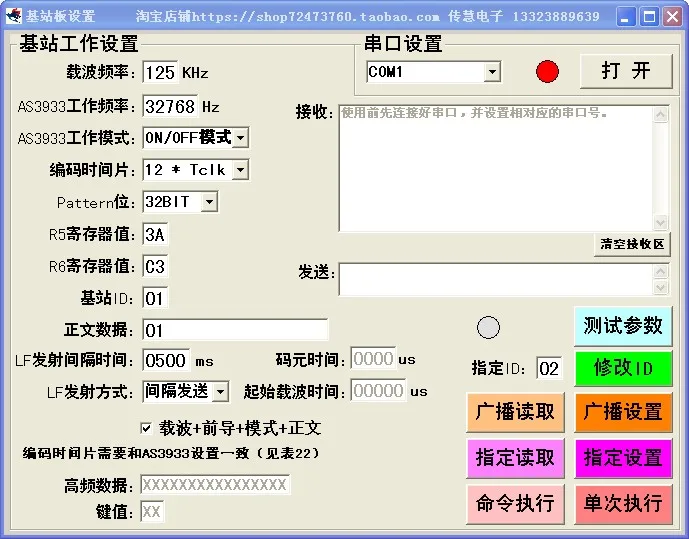Click the 命令执行 button
This screenshot has height=539, width=689.
(x=515, y=503)
